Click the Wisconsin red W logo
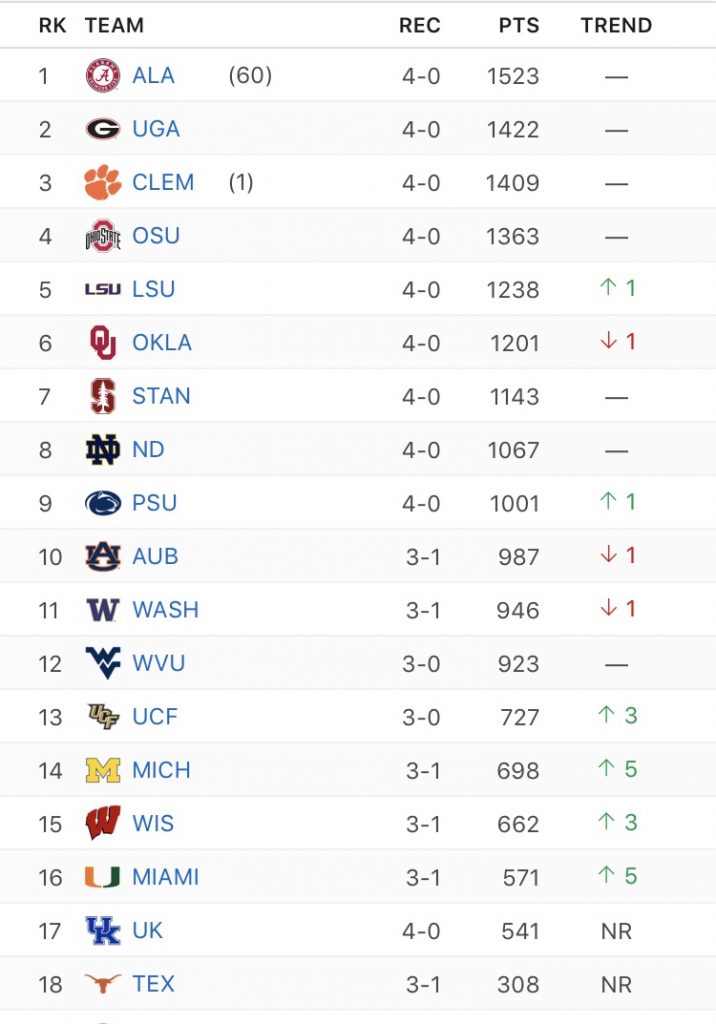This screenshot has height=1024, width=716. click(x=103, y=823)
